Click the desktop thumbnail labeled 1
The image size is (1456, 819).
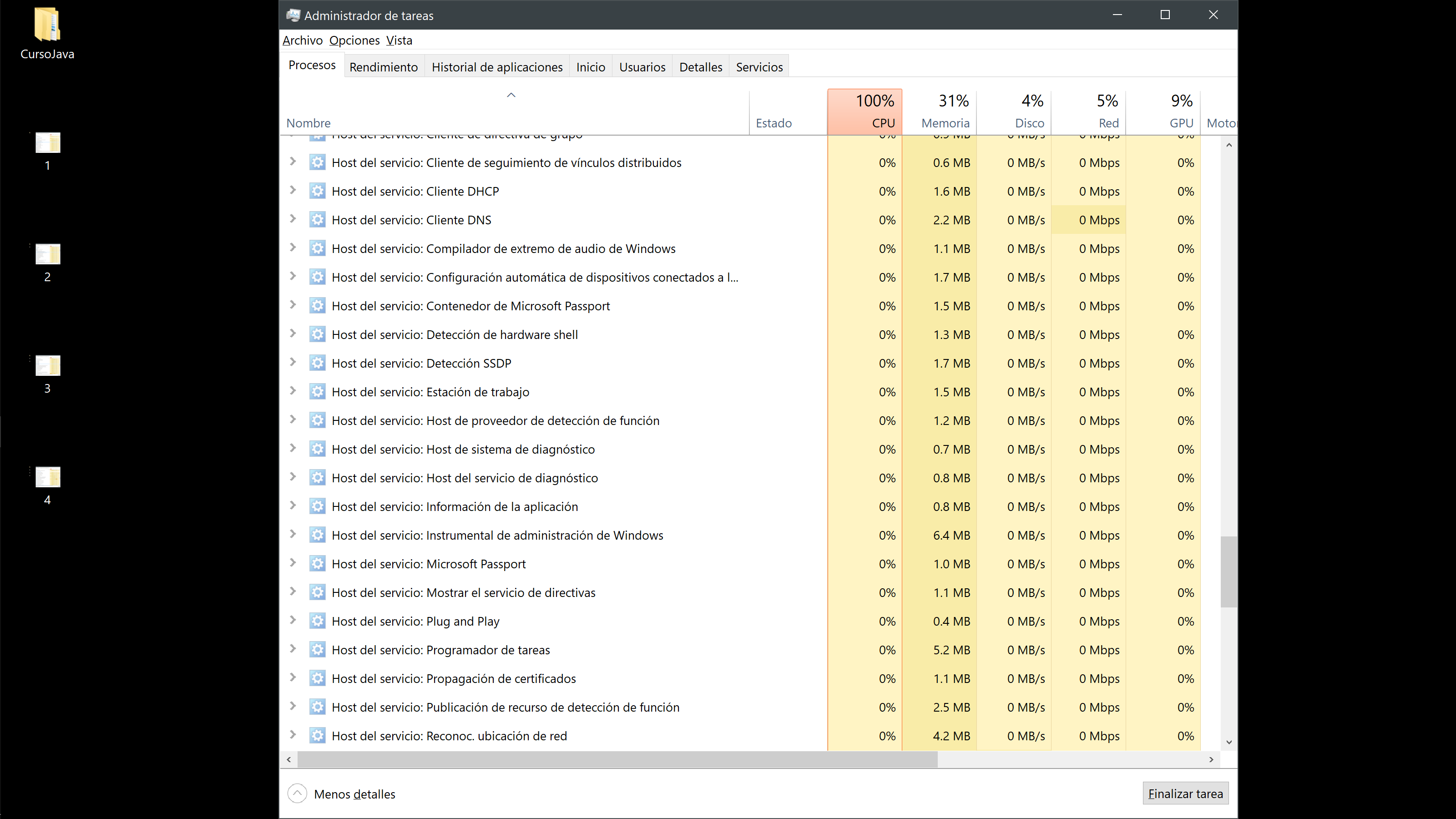(47, 143)
